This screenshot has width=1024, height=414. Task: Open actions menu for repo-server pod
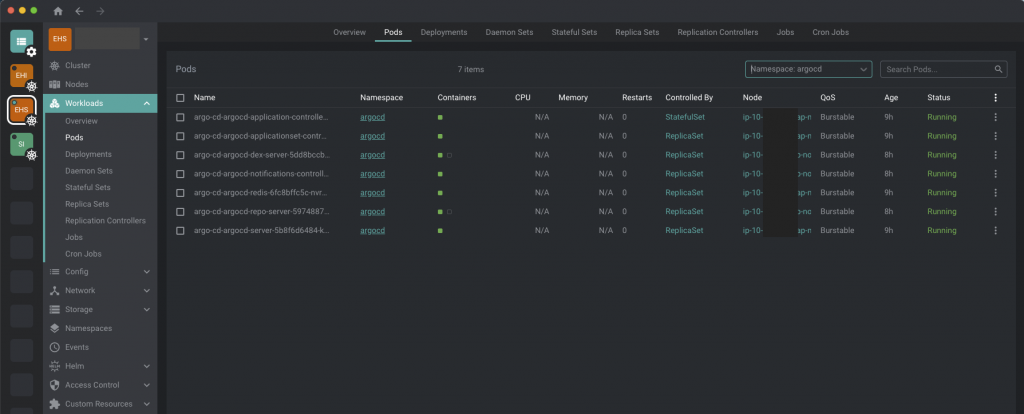pos(995,212)
